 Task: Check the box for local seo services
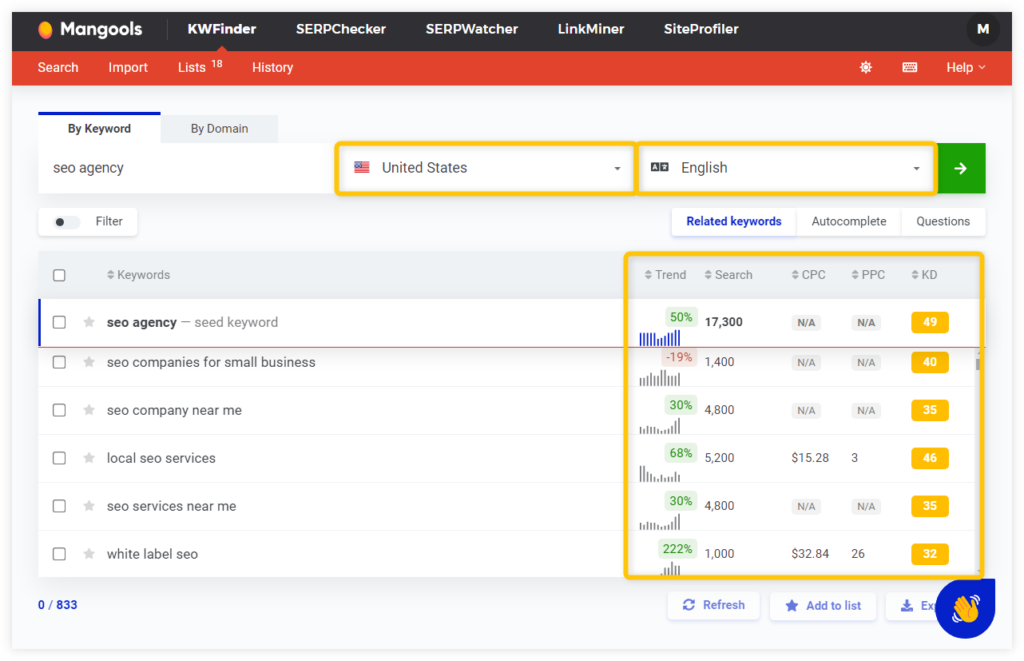(x=58, y=458)
